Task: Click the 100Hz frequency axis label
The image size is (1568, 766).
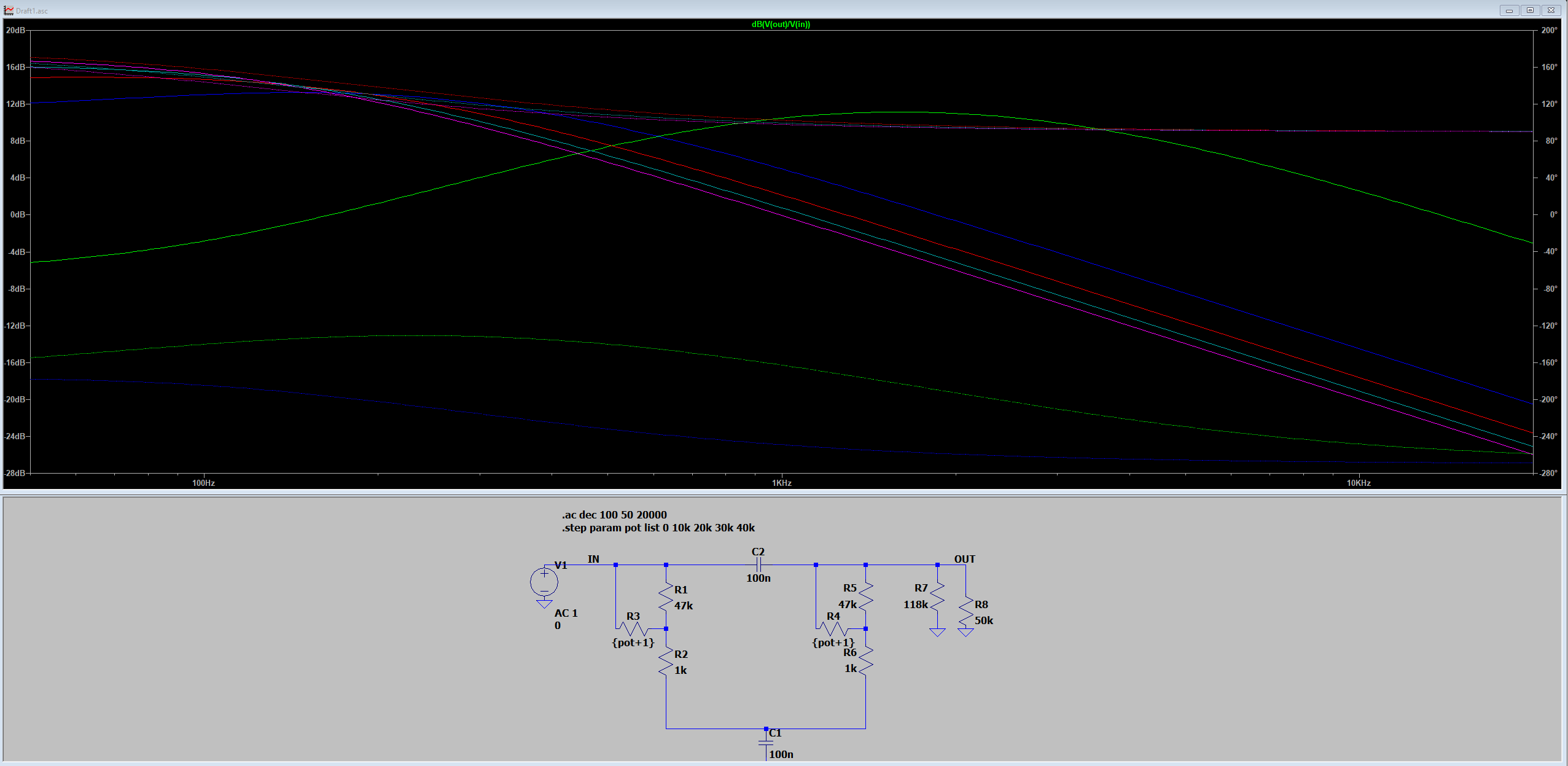Action: pos(203,483)
